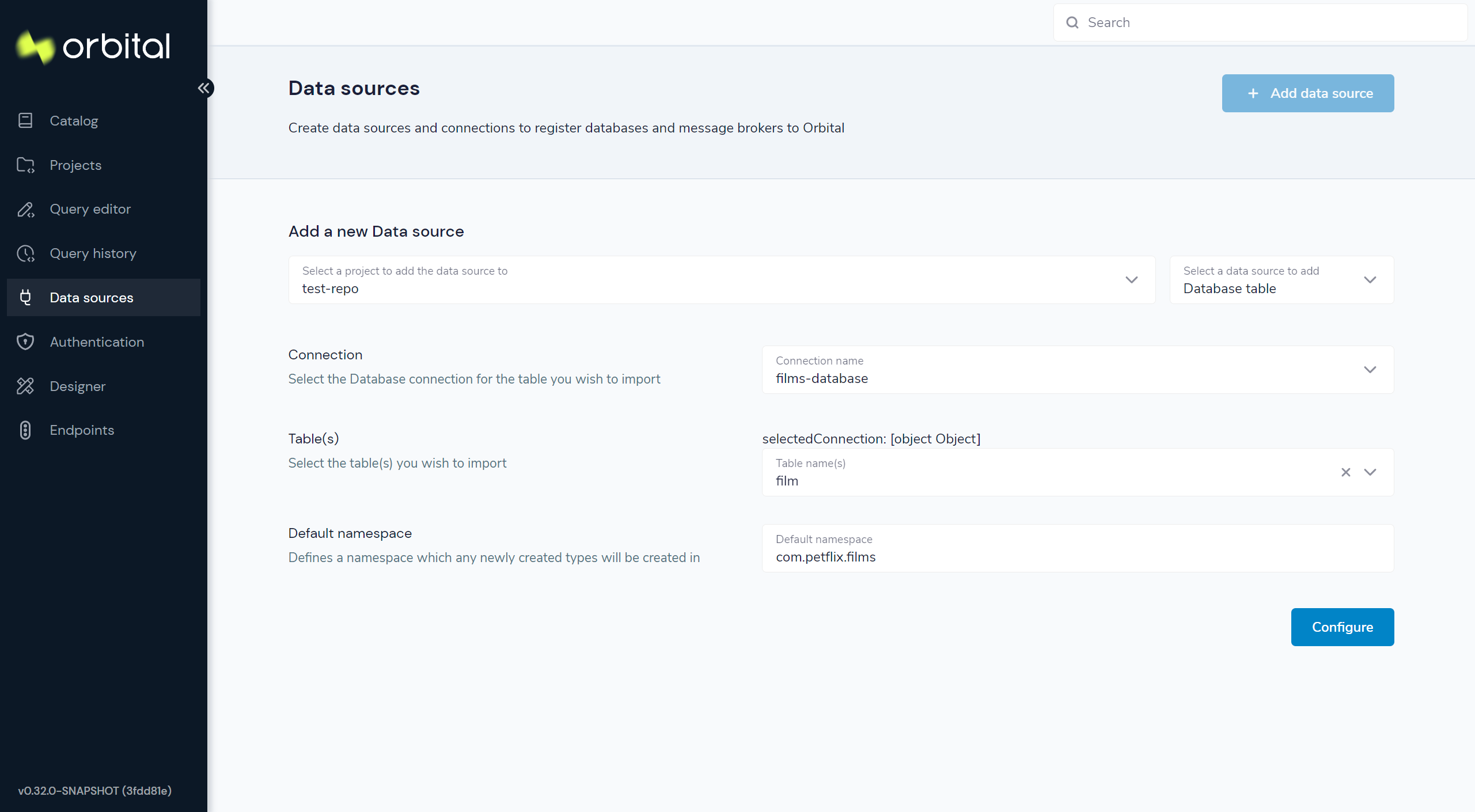Click the Endpoints traffic-light icon

[x=25, y=430]
